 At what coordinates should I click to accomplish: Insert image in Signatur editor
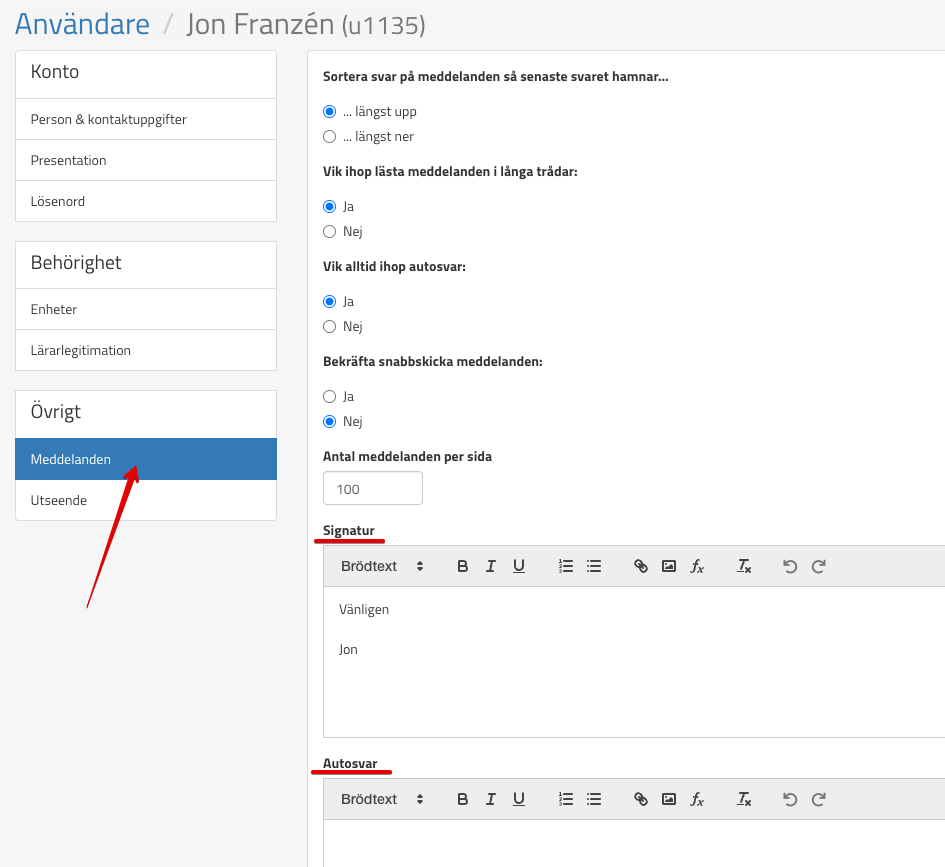[x=669, y=566]
